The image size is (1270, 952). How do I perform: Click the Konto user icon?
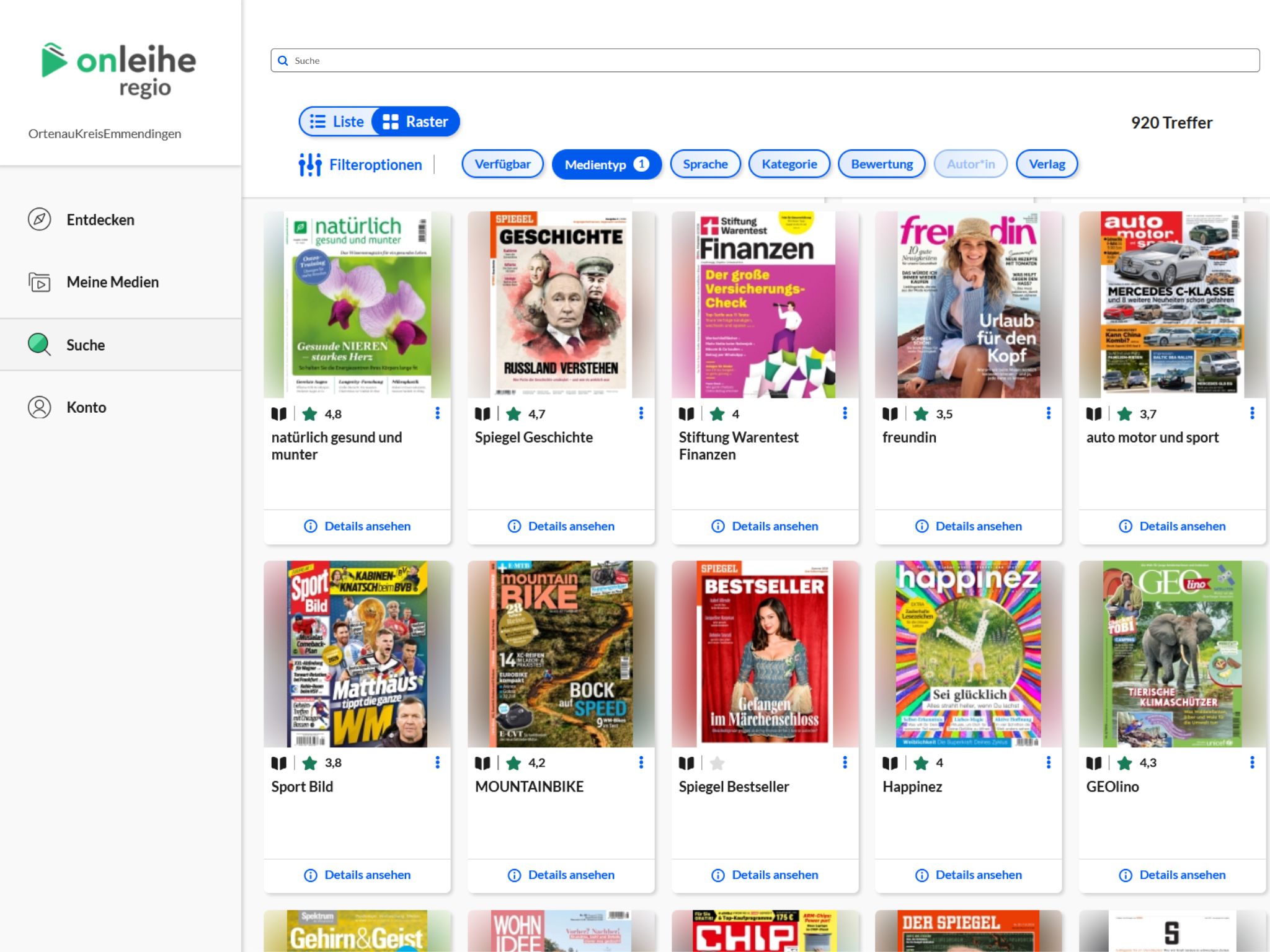40,407
